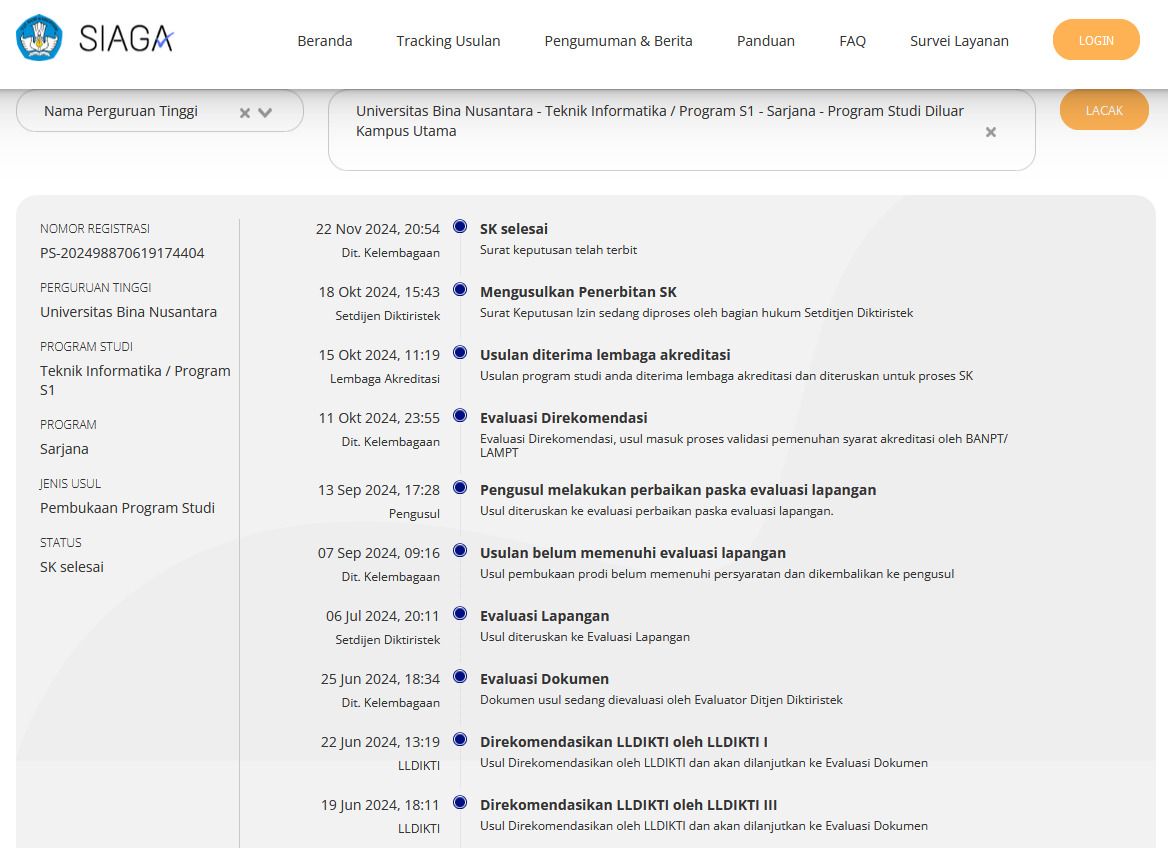Clear the Universitas Bina Nusantara program selection

[x=991, y=132]
